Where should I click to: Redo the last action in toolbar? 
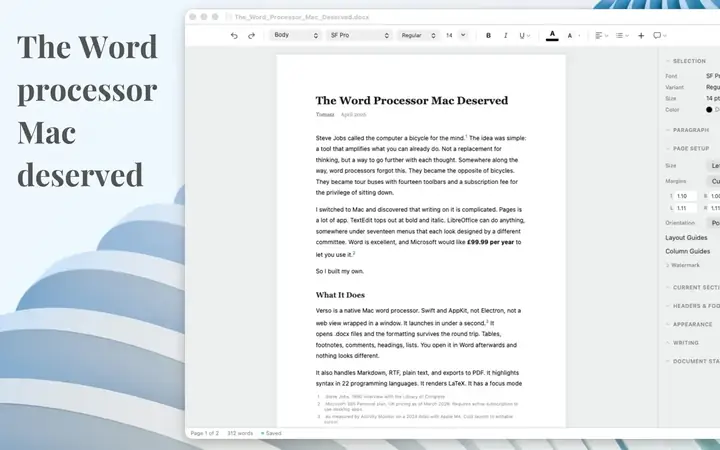(x=251, y=35)
